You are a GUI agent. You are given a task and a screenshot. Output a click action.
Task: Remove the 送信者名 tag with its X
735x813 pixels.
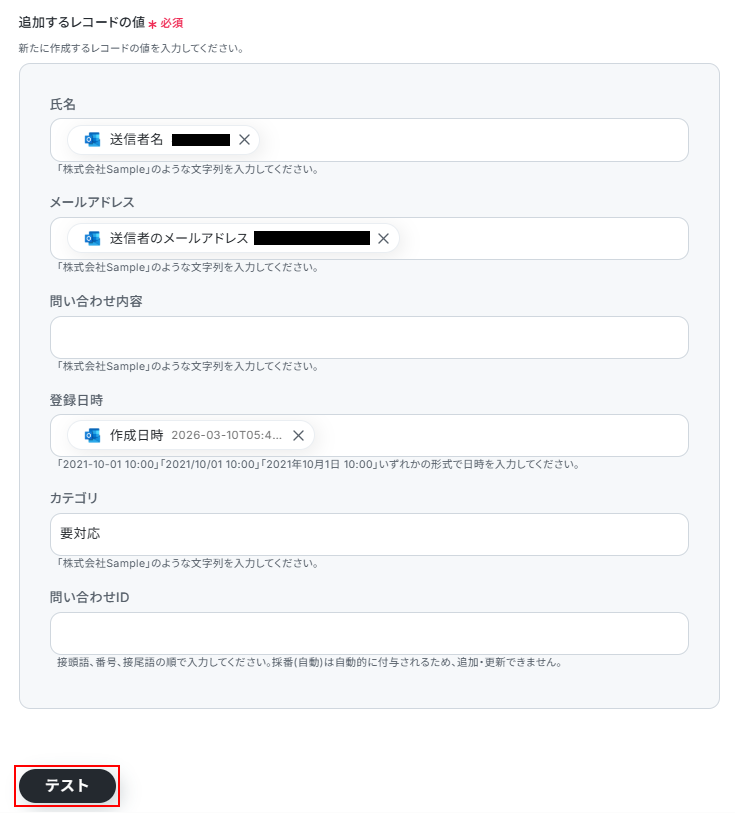pos(244,139)
